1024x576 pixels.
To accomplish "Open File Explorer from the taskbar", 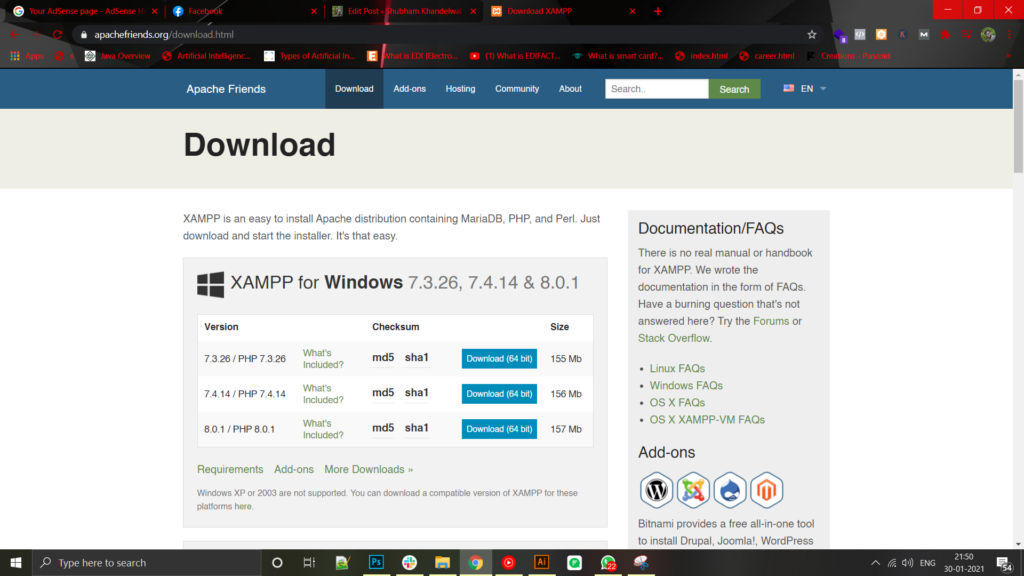I will point(442,562).
